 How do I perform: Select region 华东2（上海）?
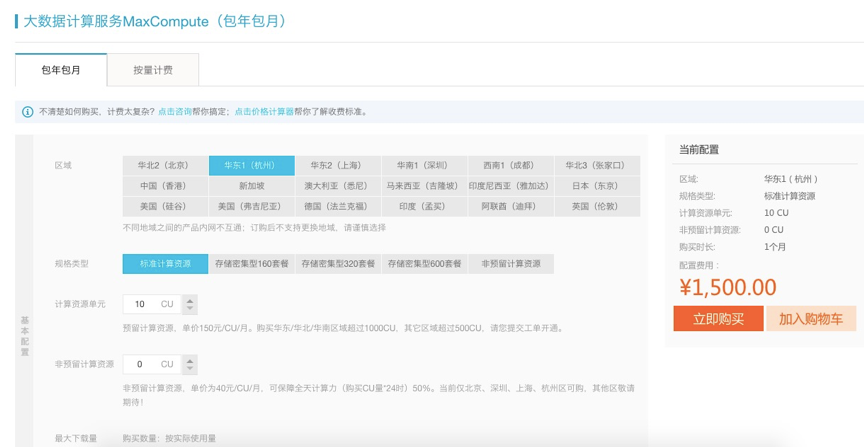tap(338, 165)
